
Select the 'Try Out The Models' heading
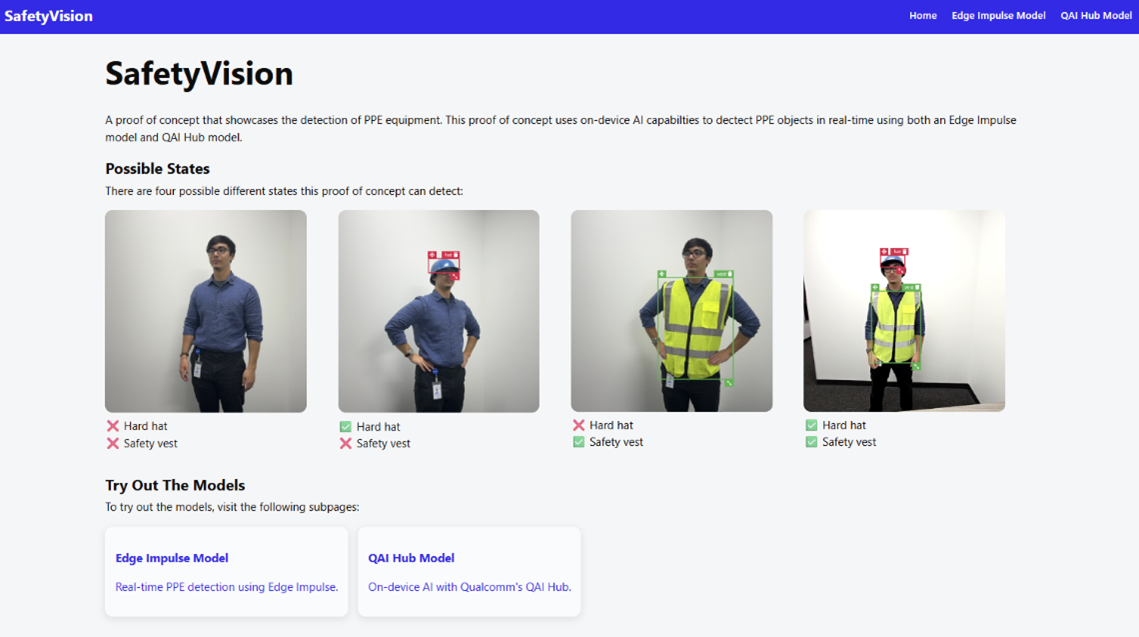(175, 485)
